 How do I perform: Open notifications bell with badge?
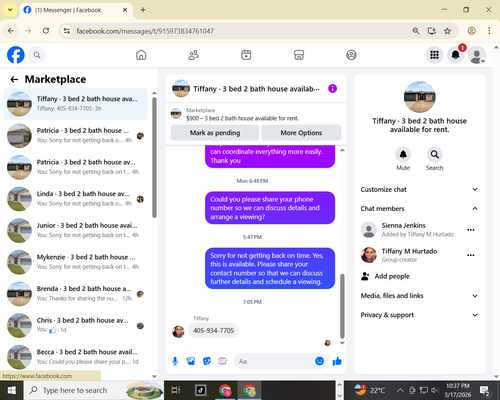click(x=456, y=55)
